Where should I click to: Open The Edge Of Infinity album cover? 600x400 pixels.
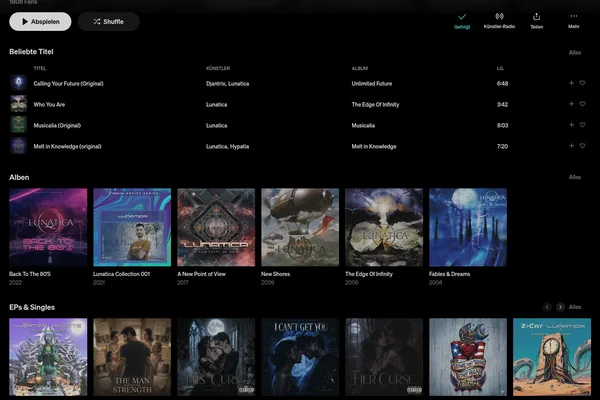(x=384, y=227)
